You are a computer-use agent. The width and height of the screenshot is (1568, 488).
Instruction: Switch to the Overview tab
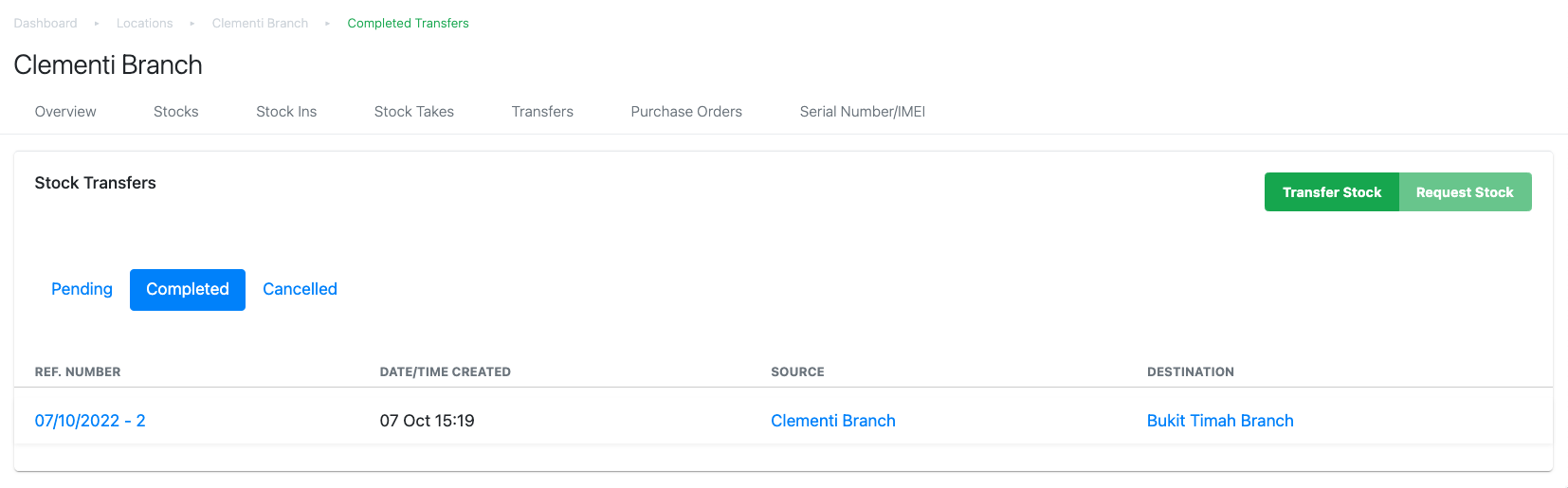pos(65,112)
